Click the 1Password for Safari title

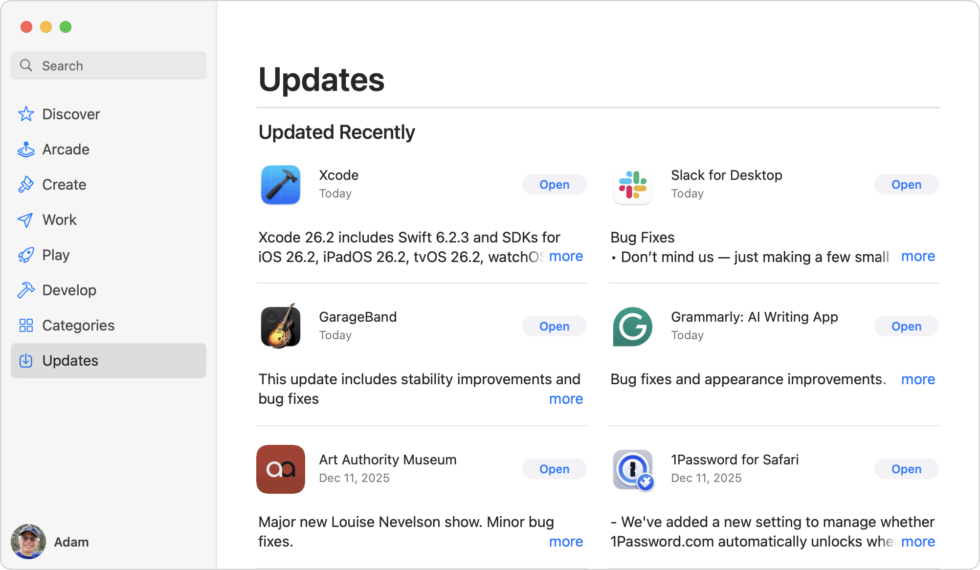(734, 459)
